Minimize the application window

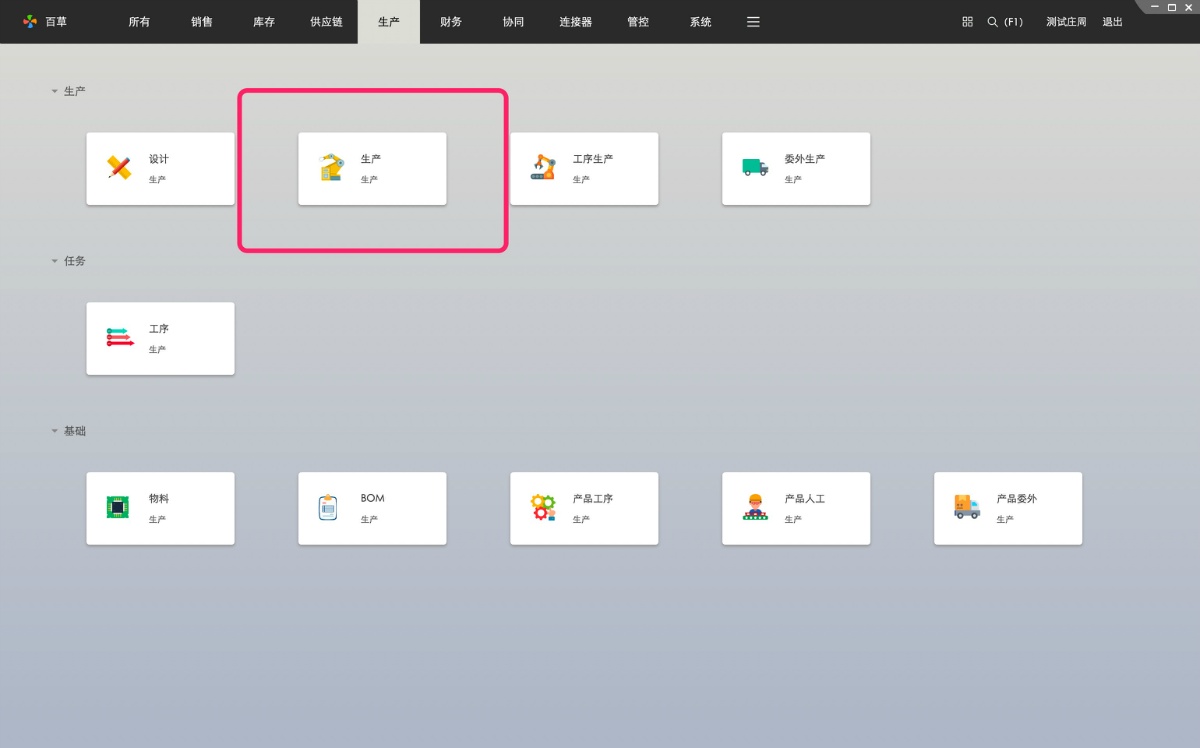coord(1155,7)
